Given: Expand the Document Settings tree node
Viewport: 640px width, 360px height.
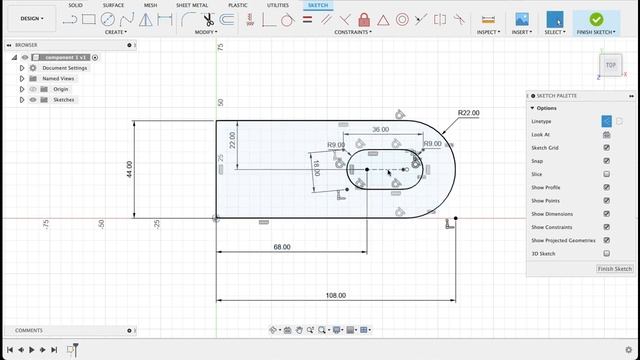Looking at the screenshot, I should [22, 68].
